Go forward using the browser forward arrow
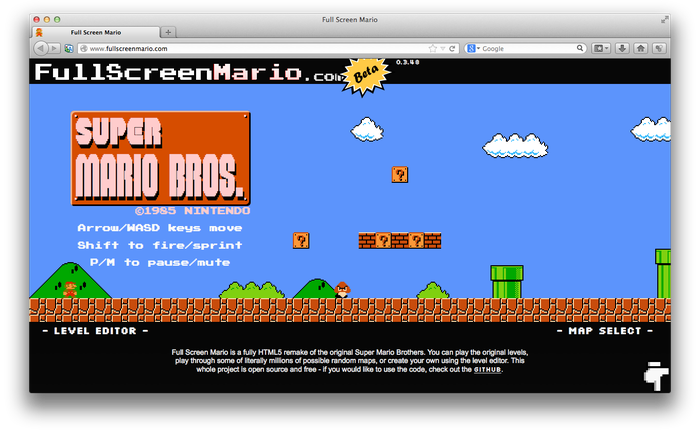Viewport: 700px width, 430px height. click(x=54, y=48)
